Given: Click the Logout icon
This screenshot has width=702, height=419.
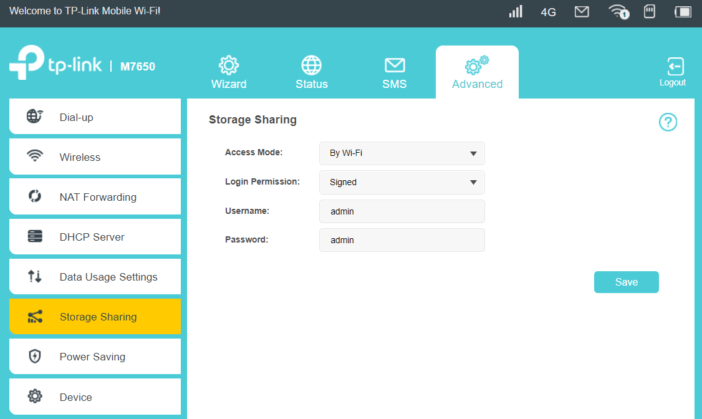Looking at the screenshot, I should coord(673,71).
